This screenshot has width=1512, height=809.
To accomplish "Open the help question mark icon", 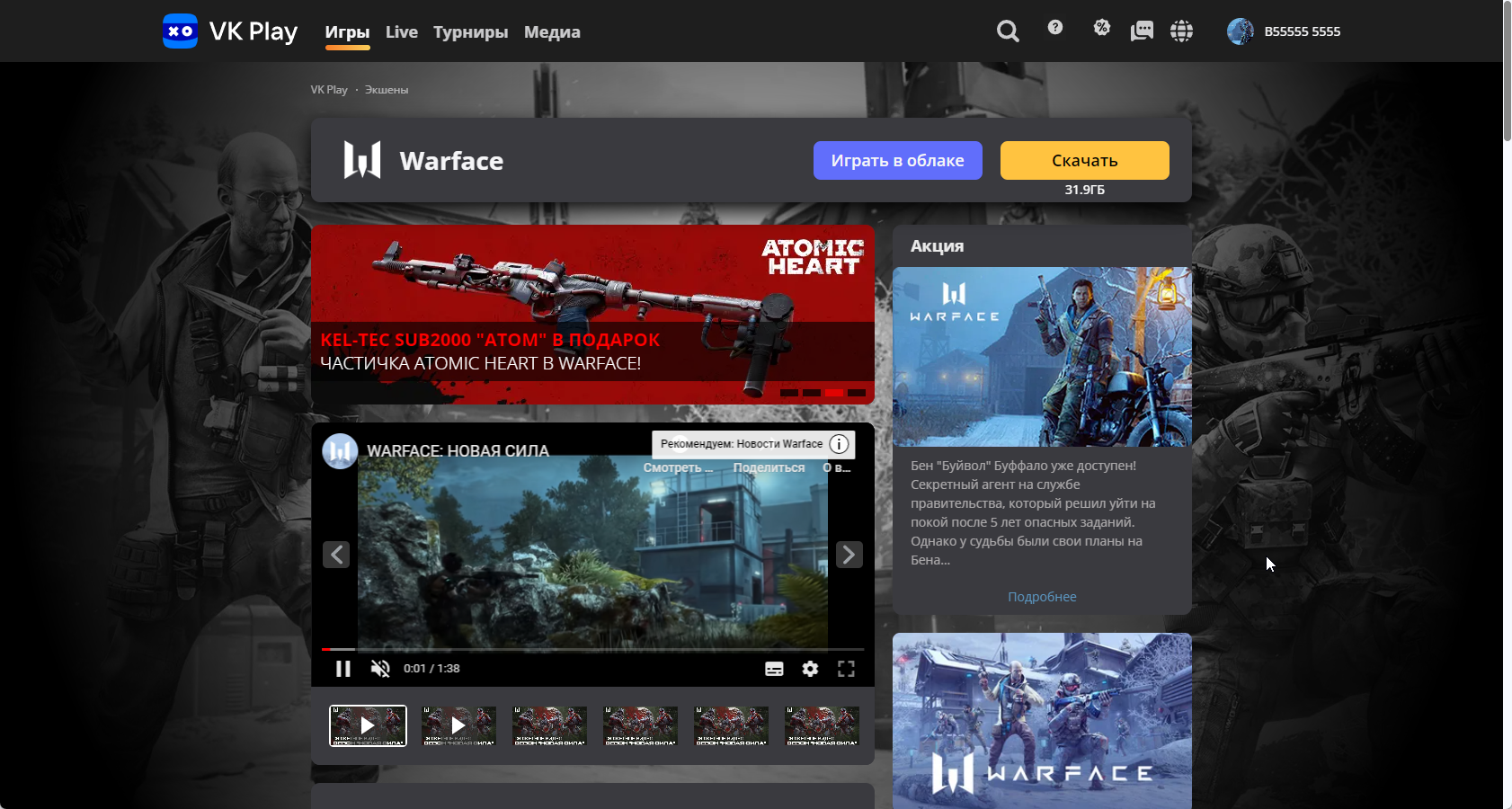I will click(x=1055, y=28).
